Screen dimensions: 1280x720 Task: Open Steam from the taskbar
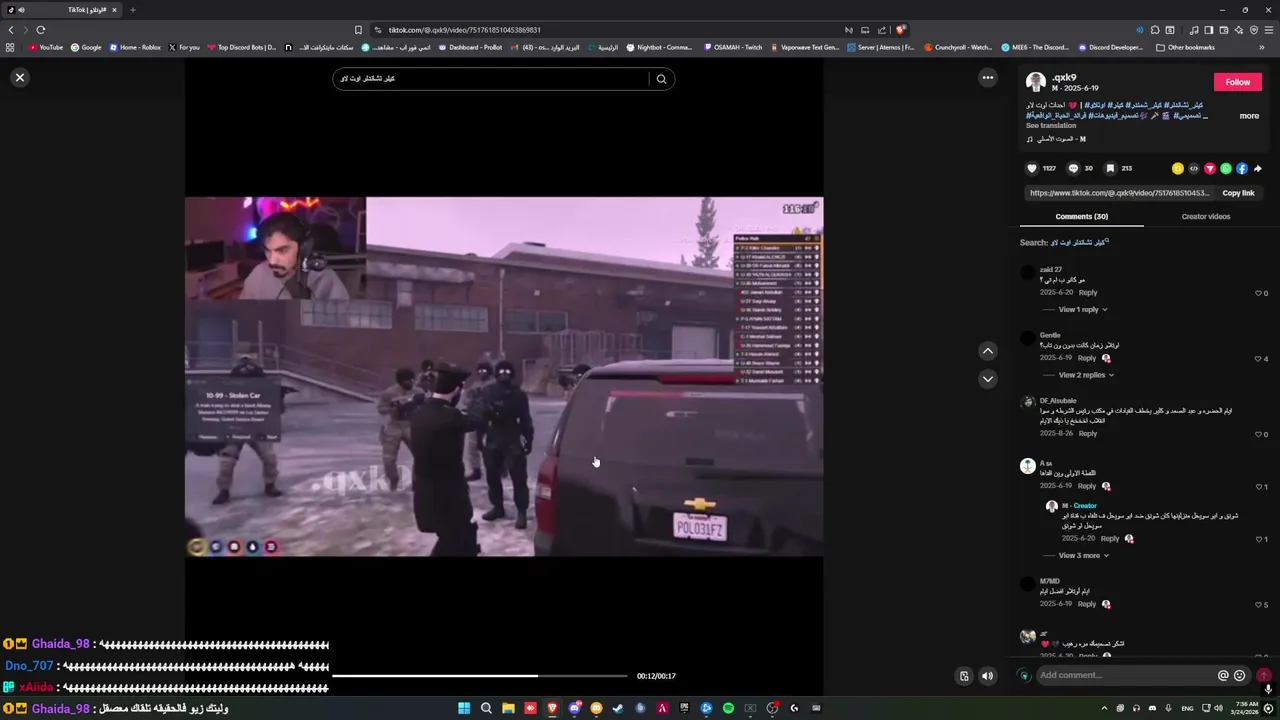click(x=618, y=708)
